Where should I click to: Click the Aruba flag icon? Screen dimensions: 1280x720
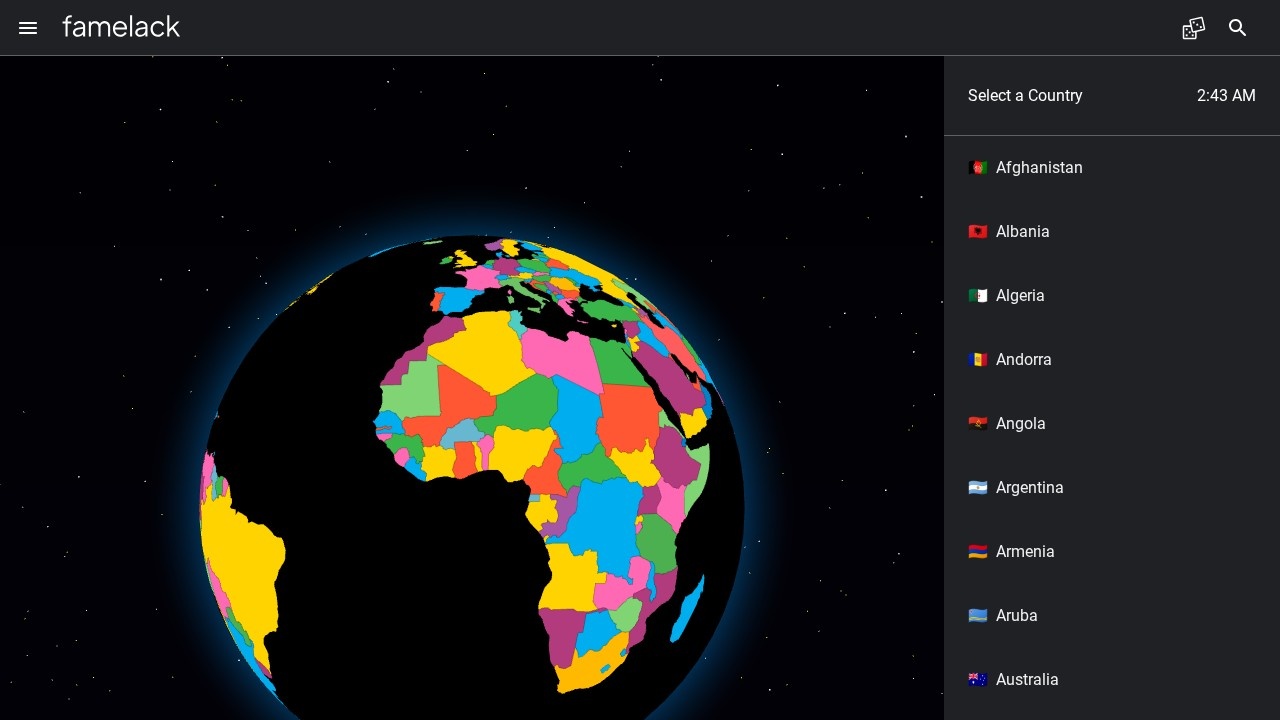click(978, 616)
